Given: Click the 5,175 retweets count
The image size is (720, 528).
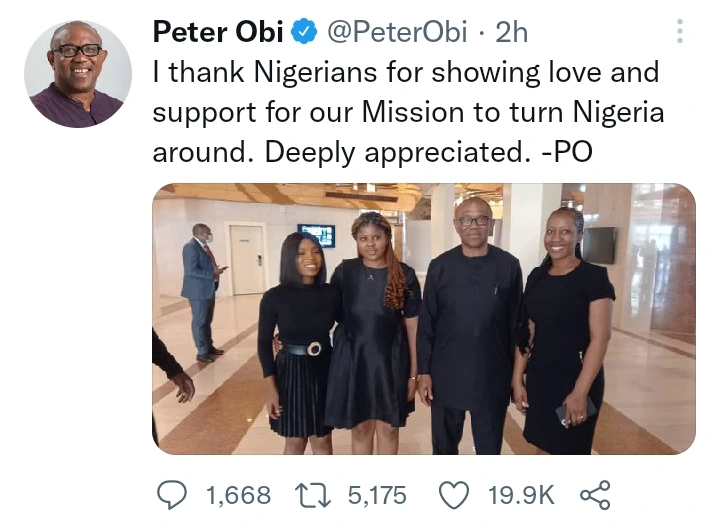Looking at the screenshot, I should [375, 494].
